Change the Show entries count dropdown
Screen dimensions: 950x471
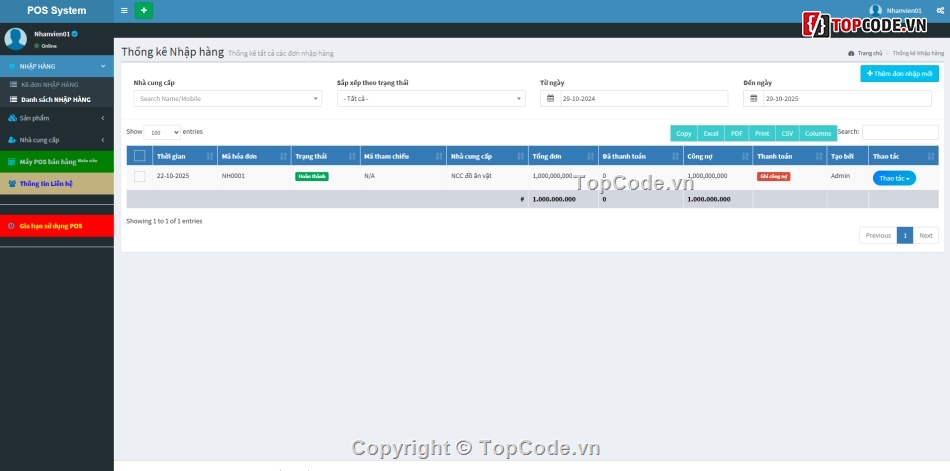(x=162, y=132)
